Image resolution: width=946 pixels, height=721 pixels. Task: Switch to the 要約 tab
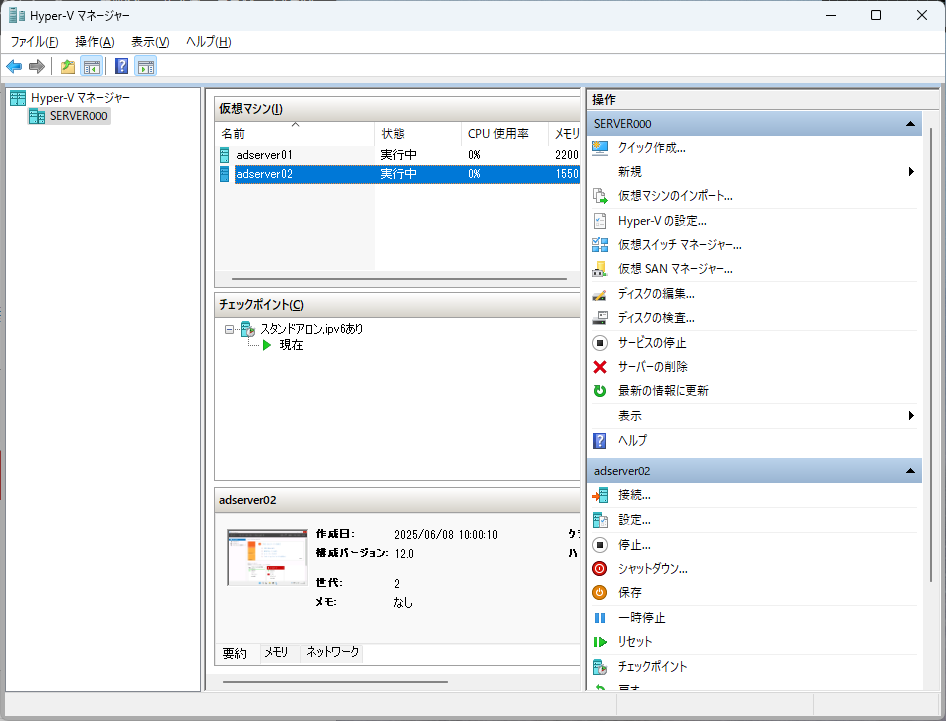tap(235, 653)
